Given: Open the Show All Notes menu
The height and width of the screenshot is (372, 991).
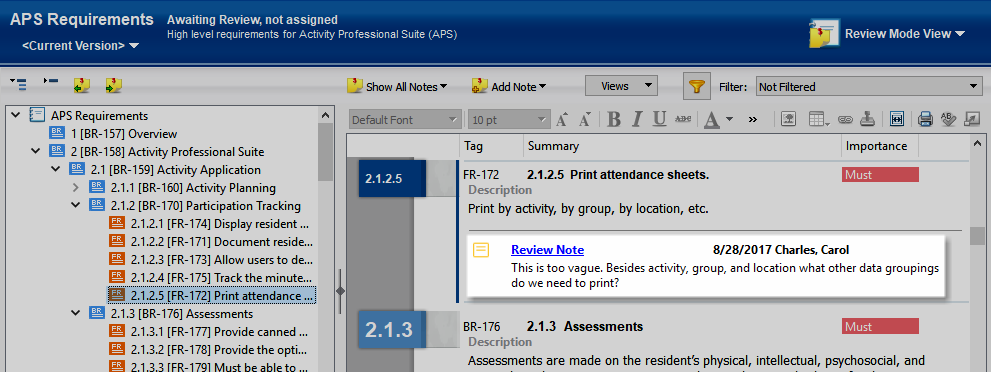Looking at the screenshot, I should pos(398,87).
